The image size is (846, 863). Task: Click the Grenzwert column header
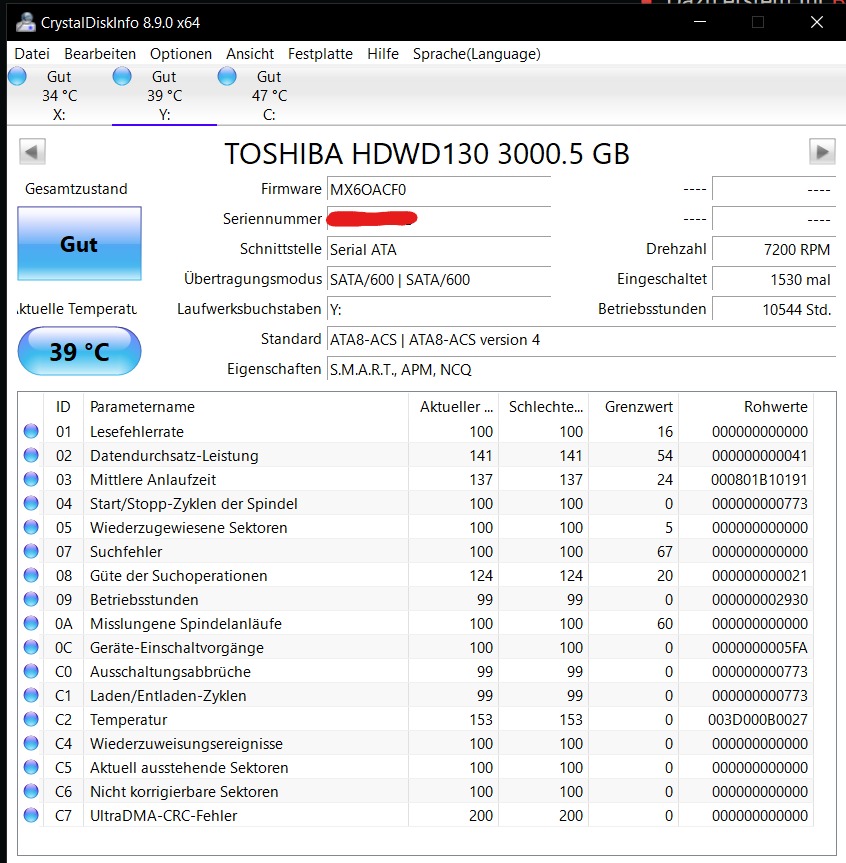(x=634, y=407)
